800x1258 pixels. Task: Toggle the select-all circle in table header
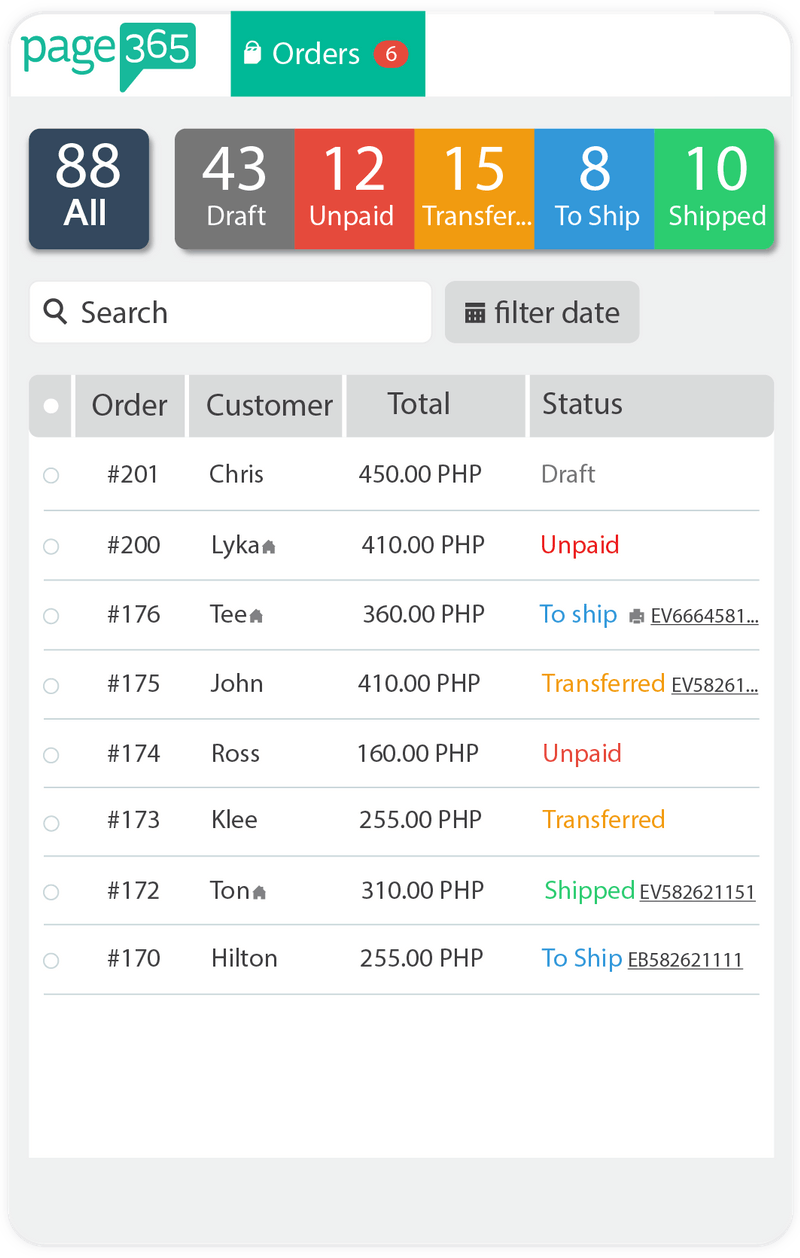tap(50, 405)
